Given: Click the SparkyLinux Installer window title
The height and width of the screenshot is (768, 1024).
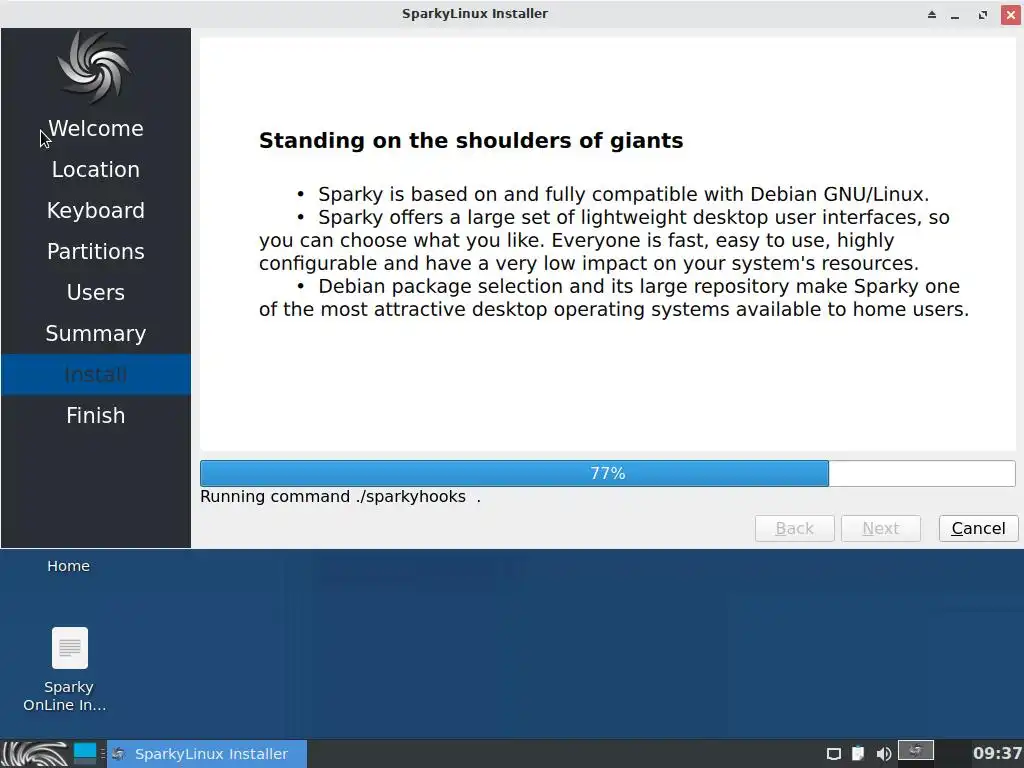Looking at the screenshot, I should point(475,14).
